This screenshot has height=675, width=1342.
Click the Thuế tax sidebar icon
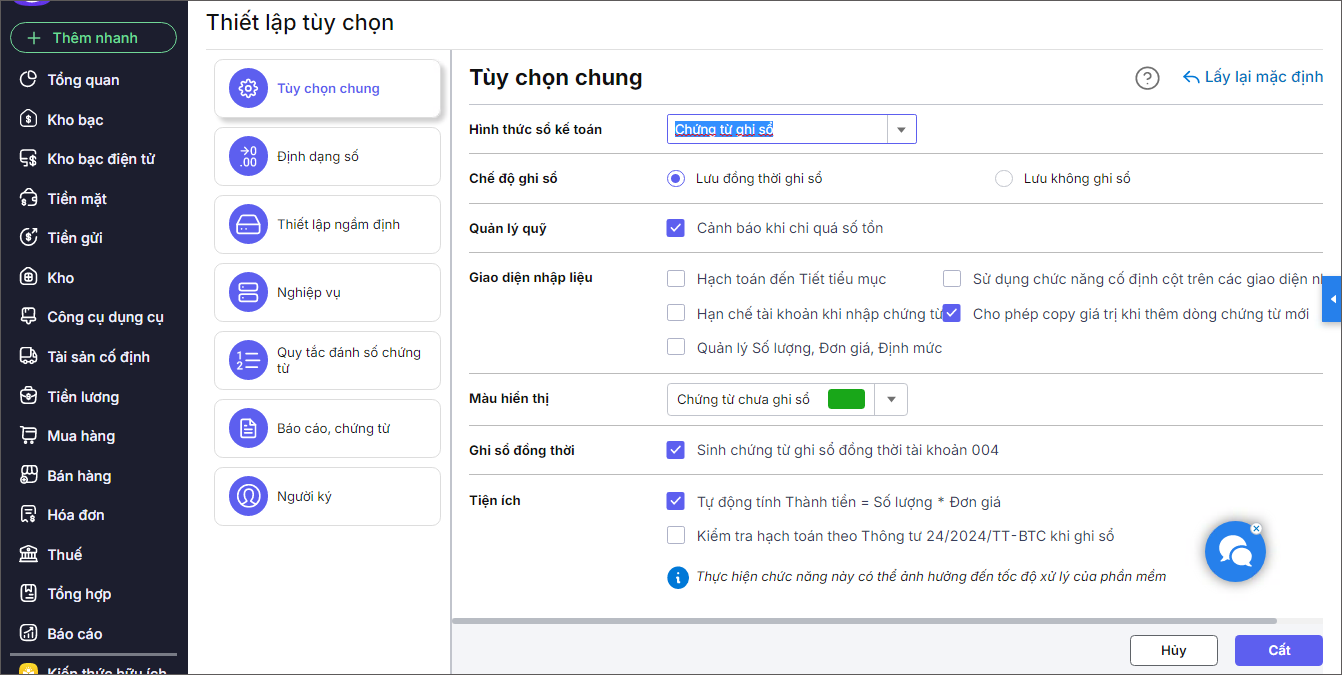[29, 555]
